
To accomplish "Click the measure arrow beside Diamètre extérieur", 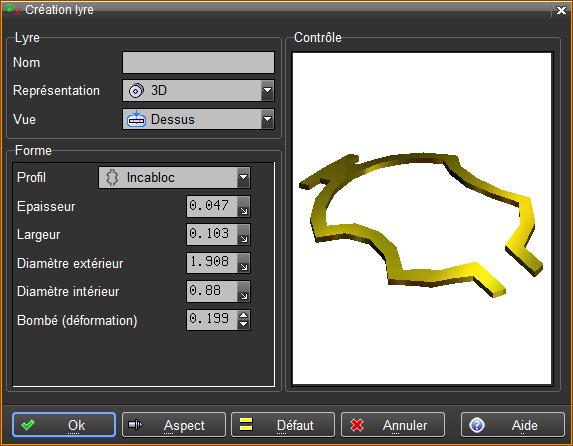I will click(x=243, y=263).
